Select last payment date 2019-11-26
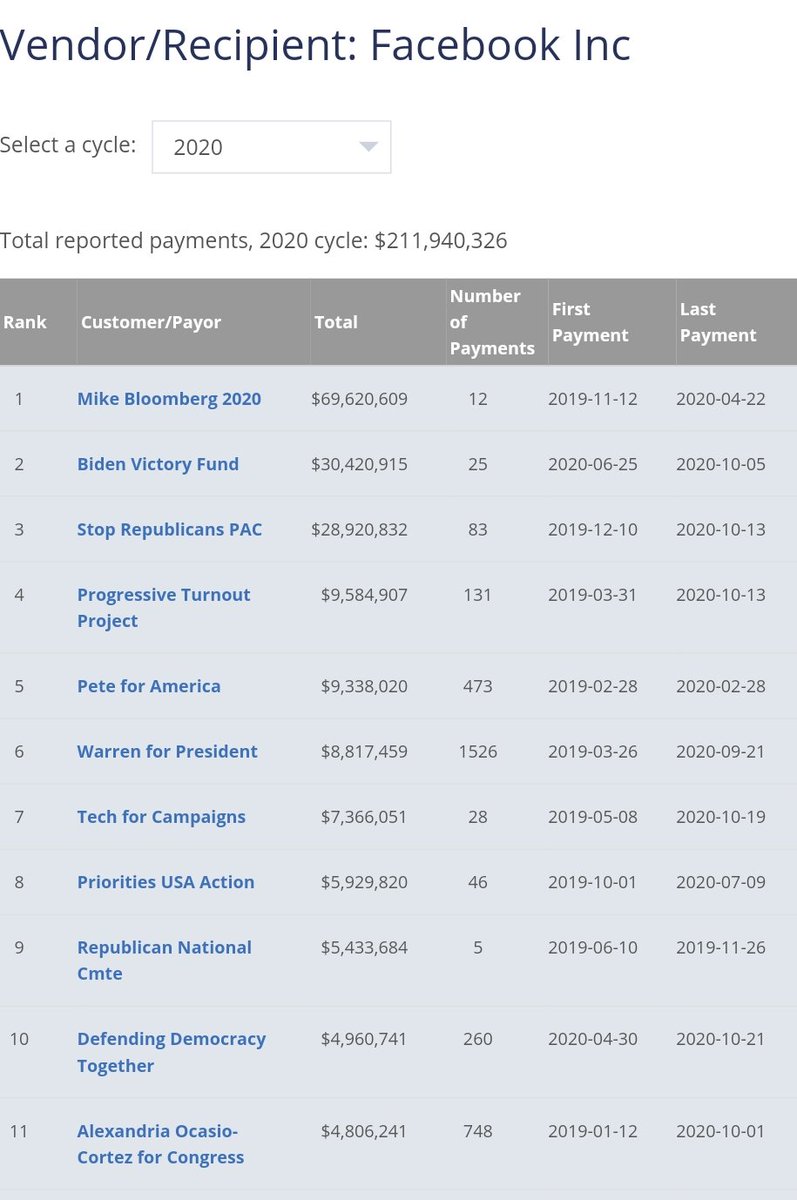 721,947
